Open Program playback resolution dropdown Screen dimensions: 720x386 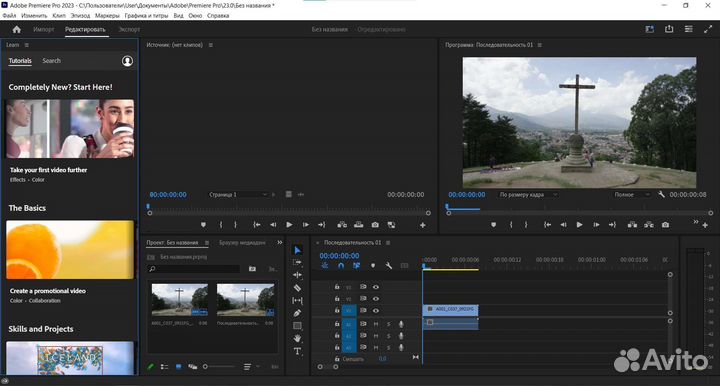pos(632,195)
